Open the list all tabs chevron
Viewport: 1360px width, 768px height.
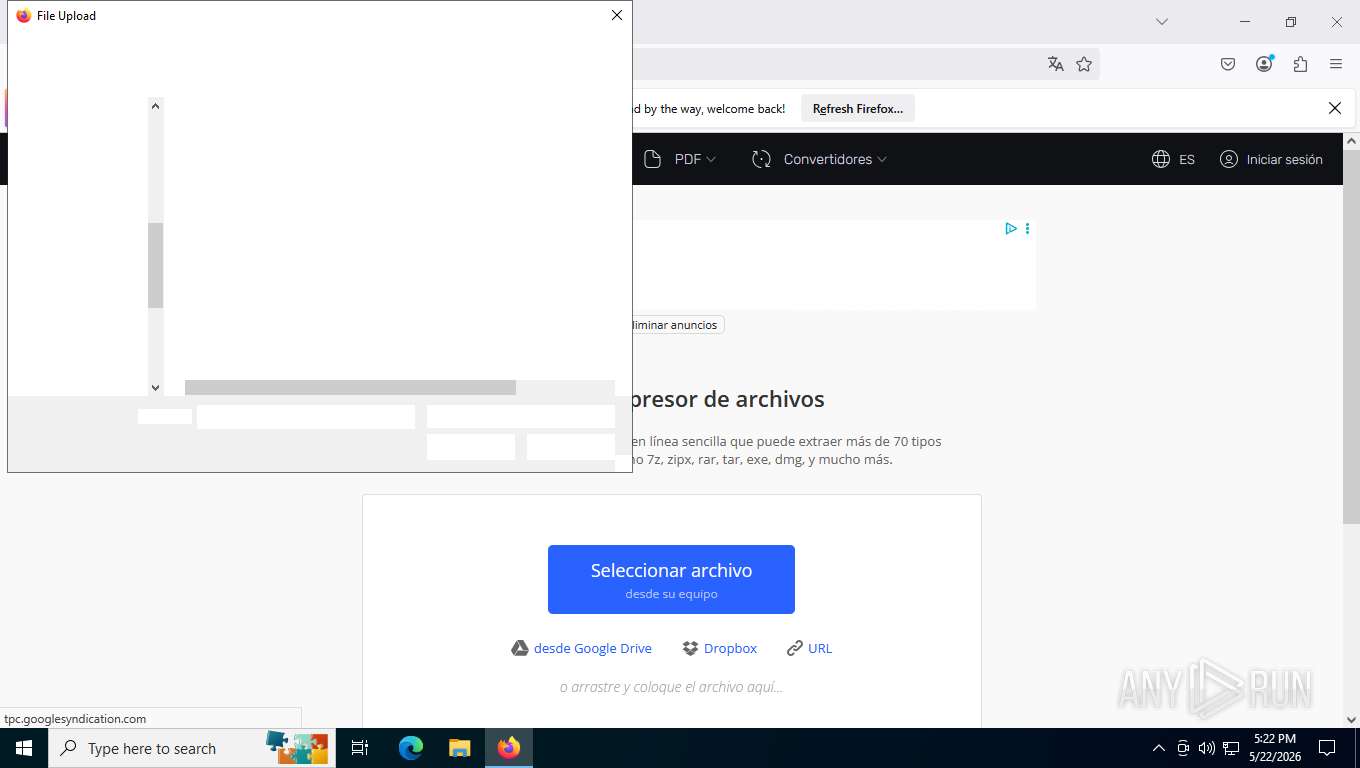[1162, 22]
